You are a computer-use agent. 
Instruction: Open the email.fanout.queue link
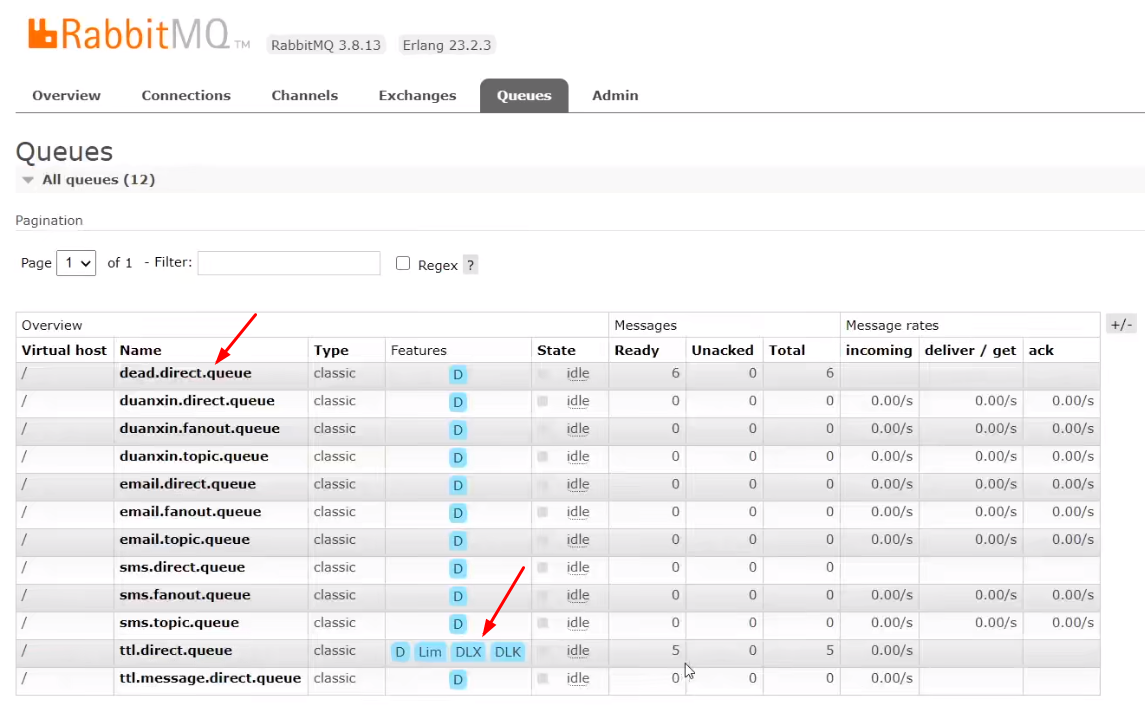click(190, 512)
